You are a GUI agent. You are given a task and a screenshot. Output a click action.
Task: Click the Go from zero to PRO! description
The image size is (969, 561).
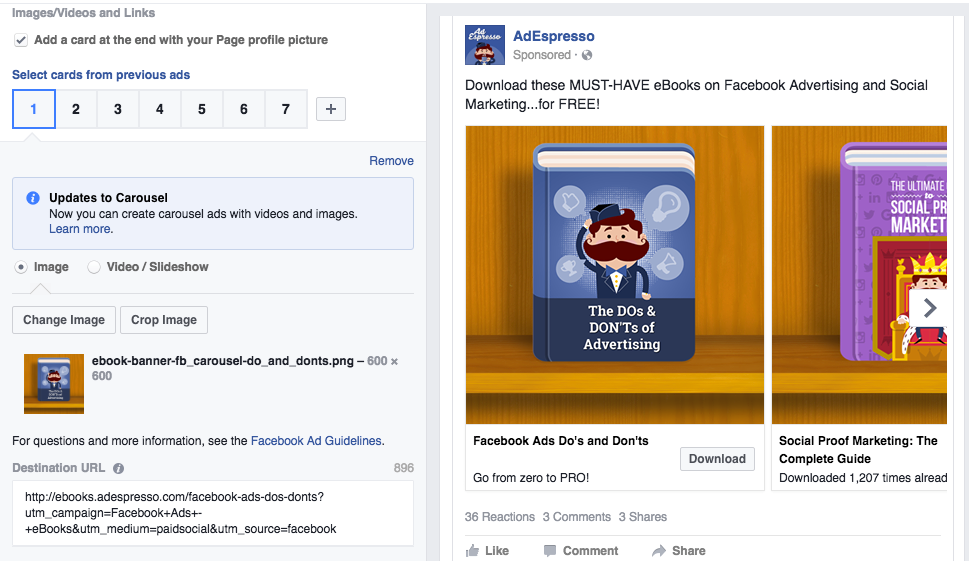[531, 478]
